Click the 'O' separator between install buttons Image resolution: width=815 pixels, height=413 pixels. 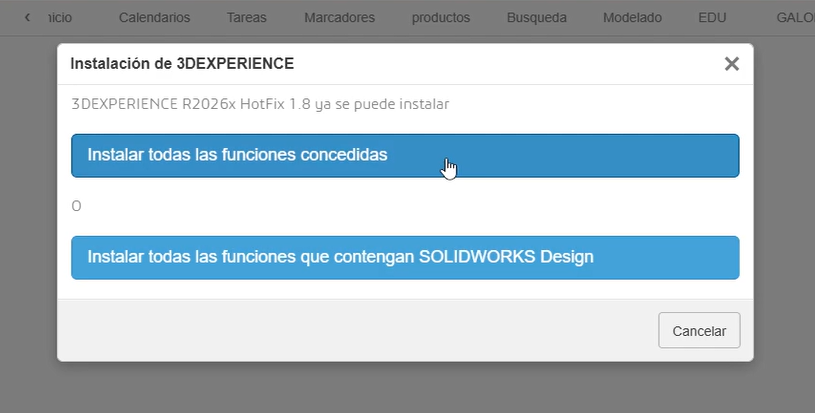click(x=77, y=206)
